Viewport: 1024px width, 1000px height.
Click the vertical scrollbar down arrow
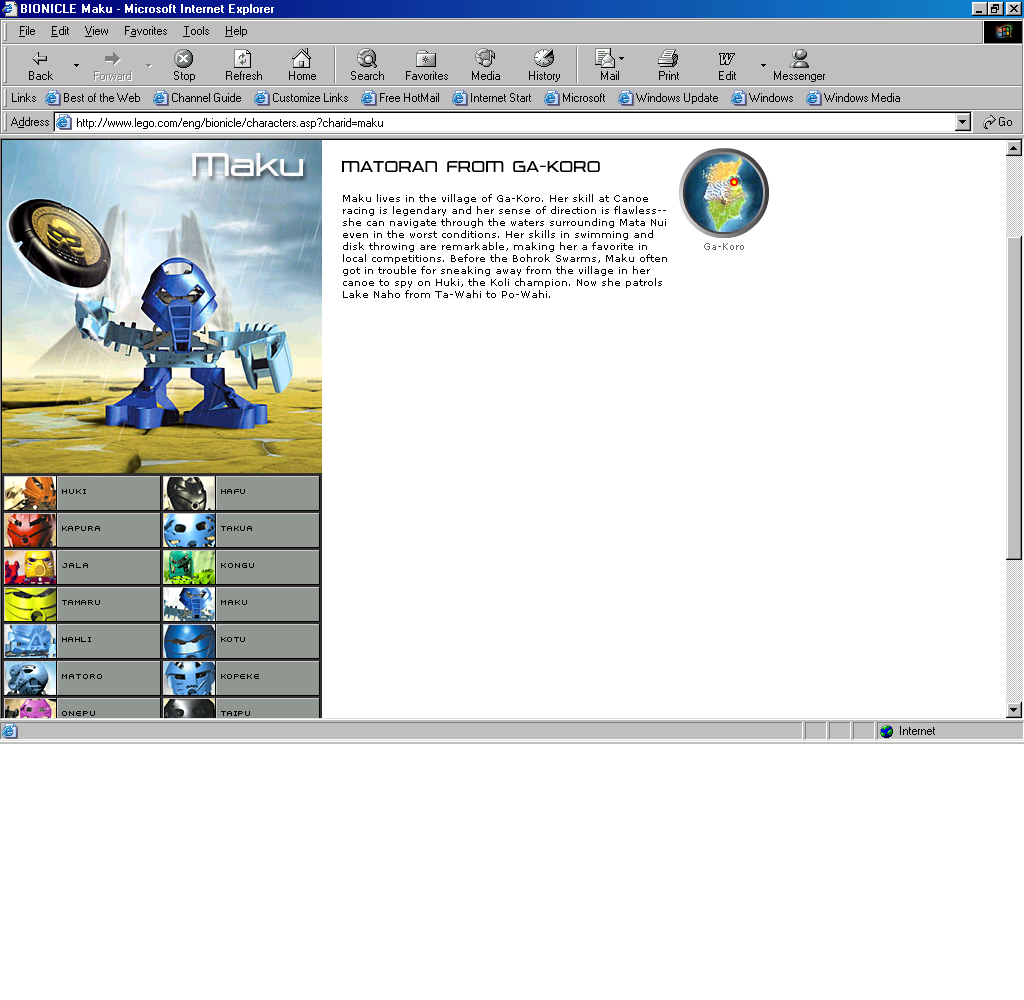(x=1014, y=710)
